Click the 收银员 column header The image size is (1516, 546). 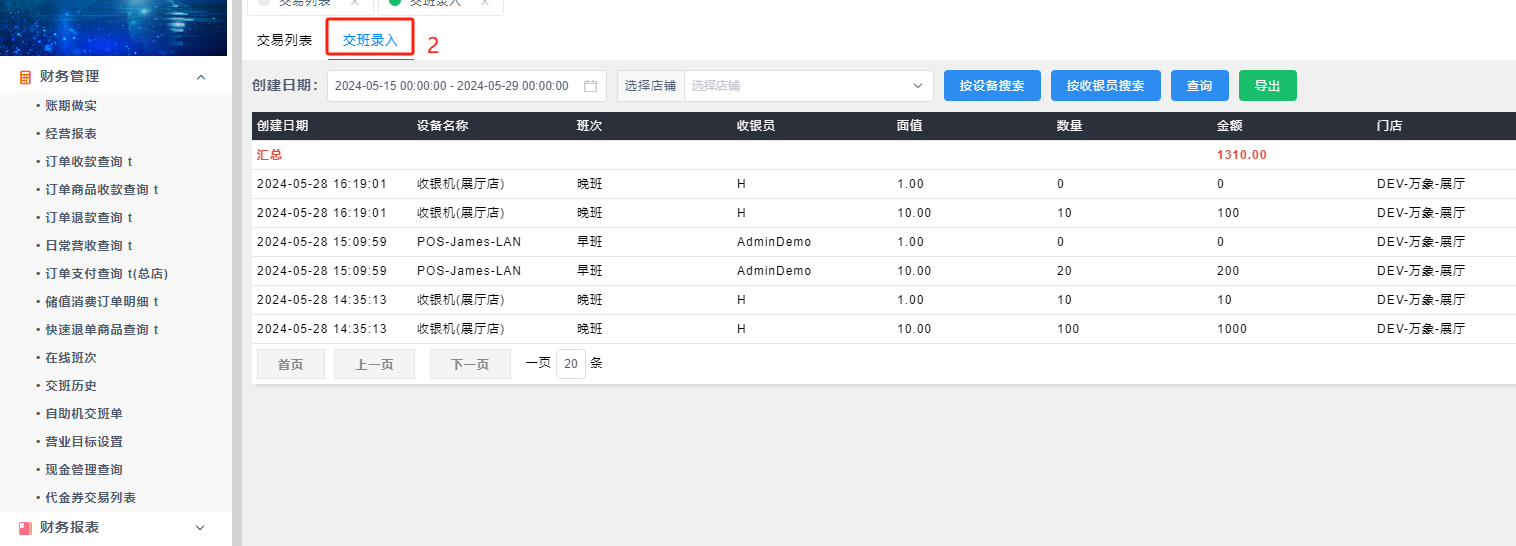point(756,126)
